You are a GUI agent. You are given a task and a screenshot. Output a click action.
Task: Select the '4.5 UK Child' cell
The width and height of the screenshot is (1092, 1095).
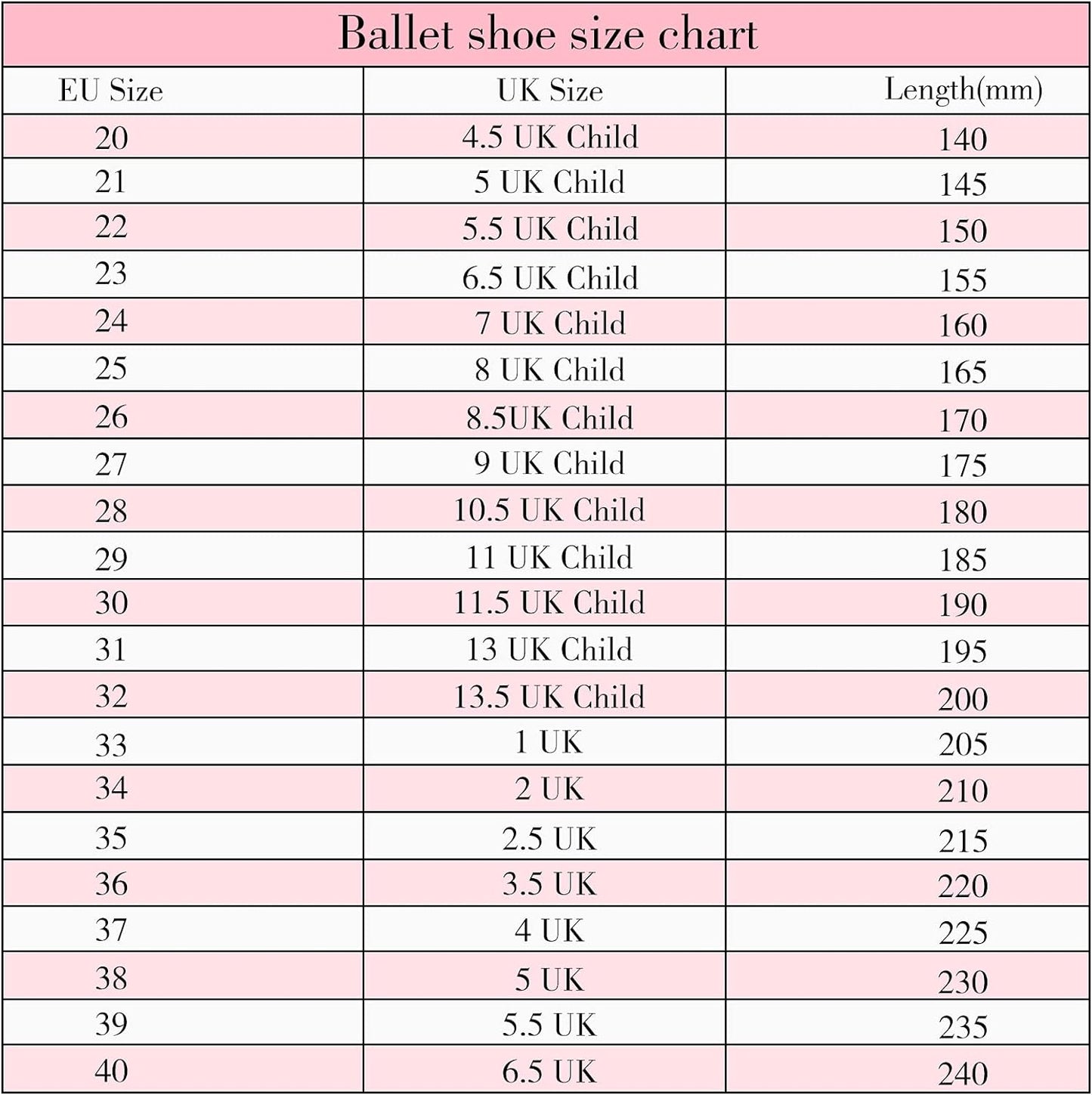pyautogui.click(x=549, y=138)
